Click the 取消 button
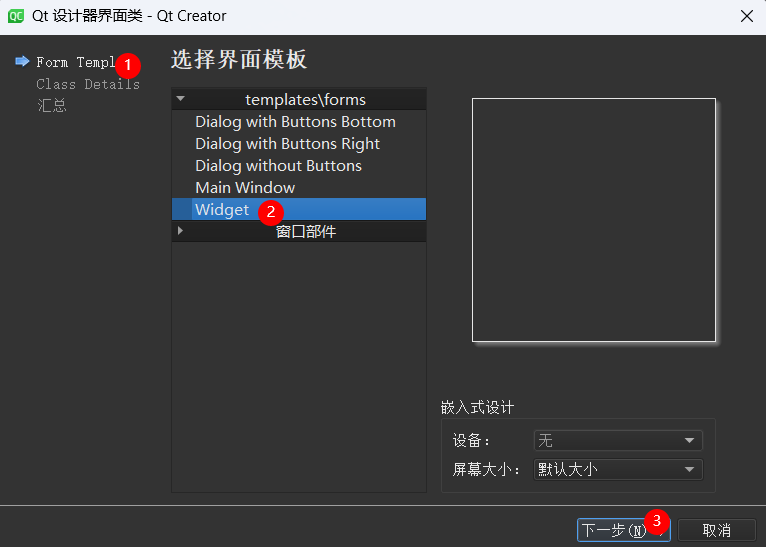Screen dimensions: 766x547 (x=716, y=530)
